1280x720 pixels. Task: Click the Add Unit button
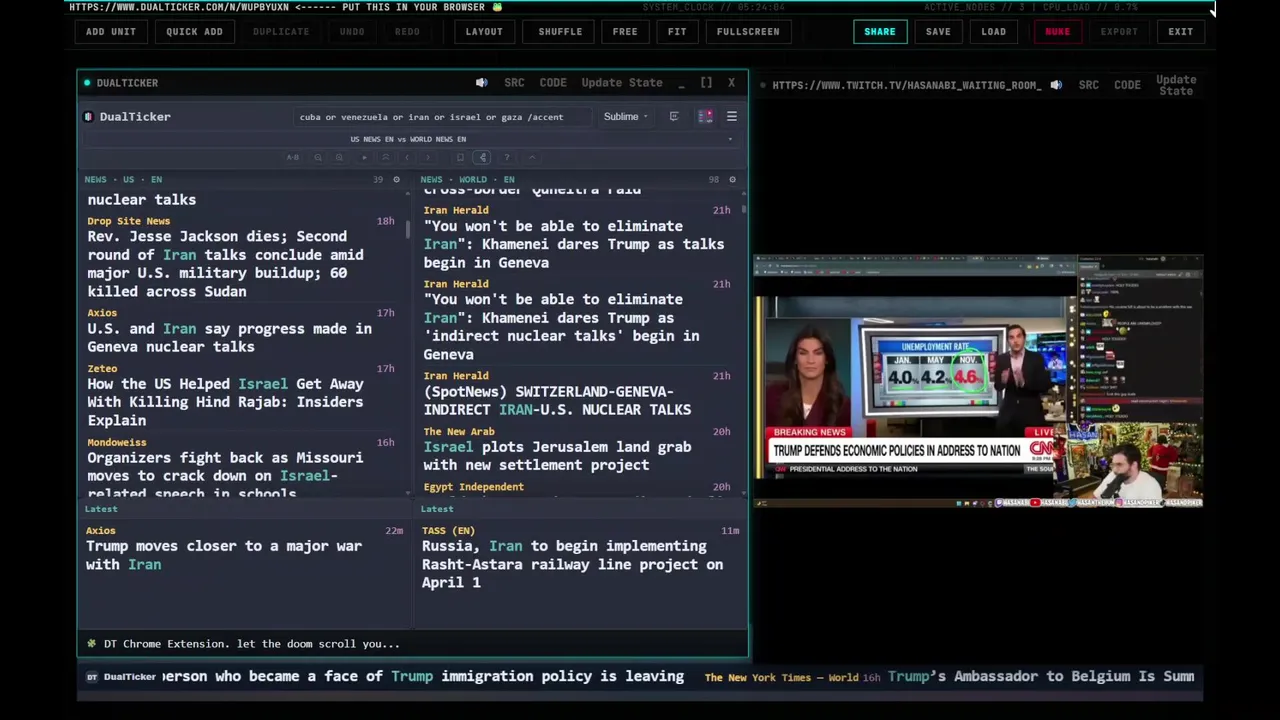(111, 32)
